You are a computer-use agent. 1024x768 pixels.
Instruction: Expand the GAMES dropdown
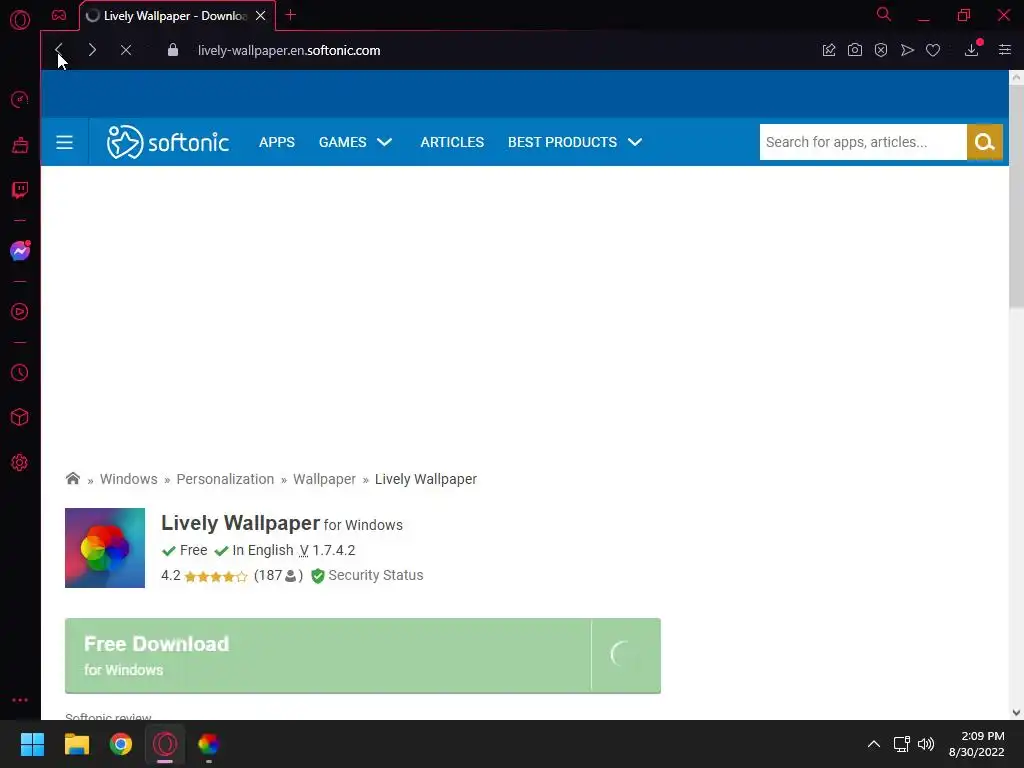[355, 142]
